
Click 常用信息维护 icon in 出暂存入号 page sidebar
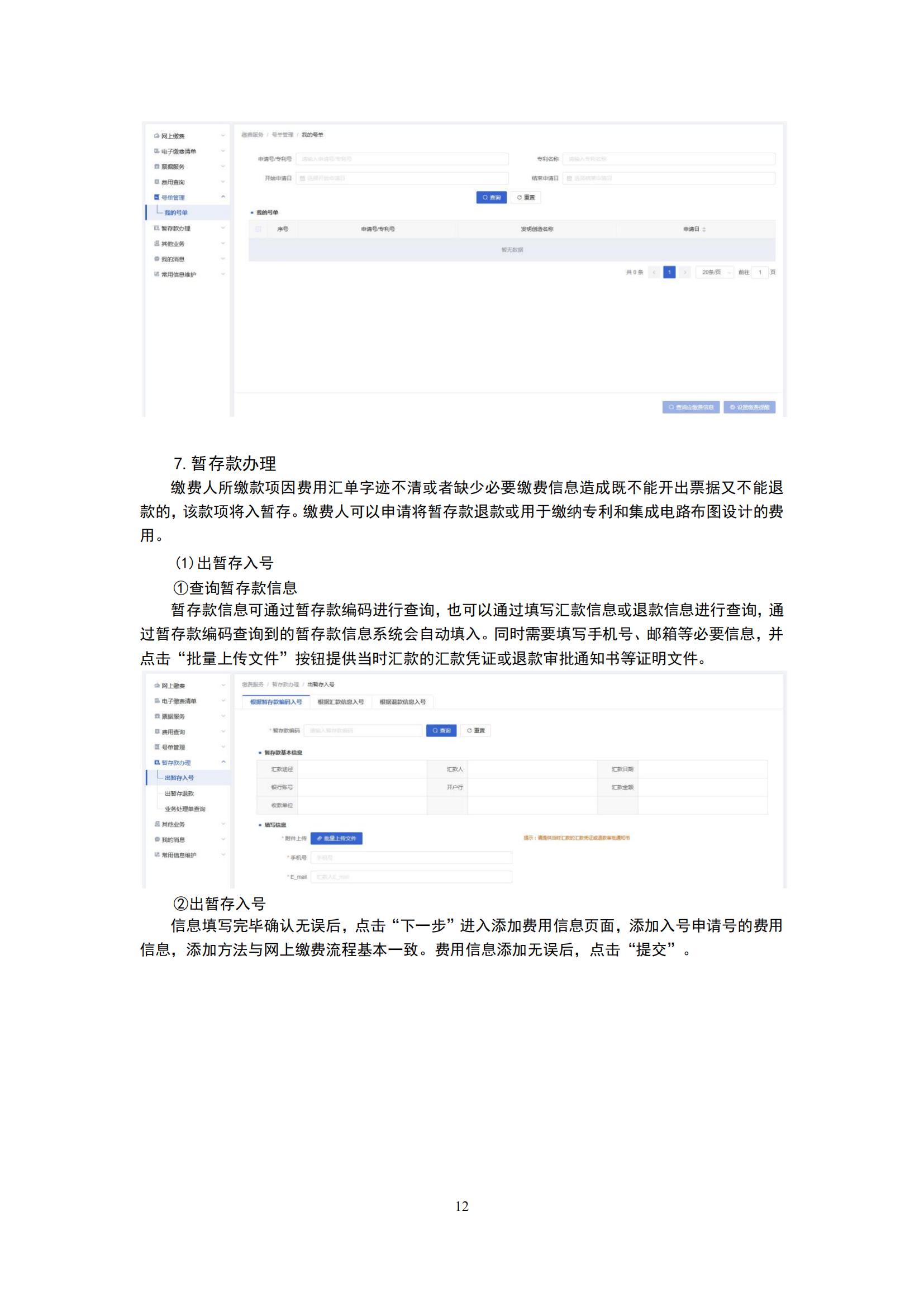[x=158, y=855]
